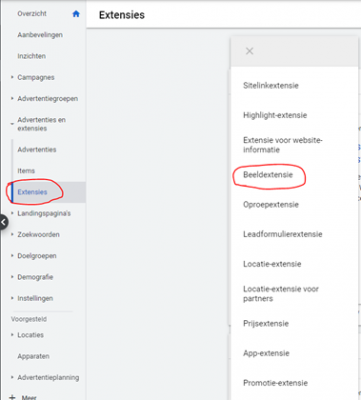Choose Sitelinkextensie from the menu

click(271, 86)
